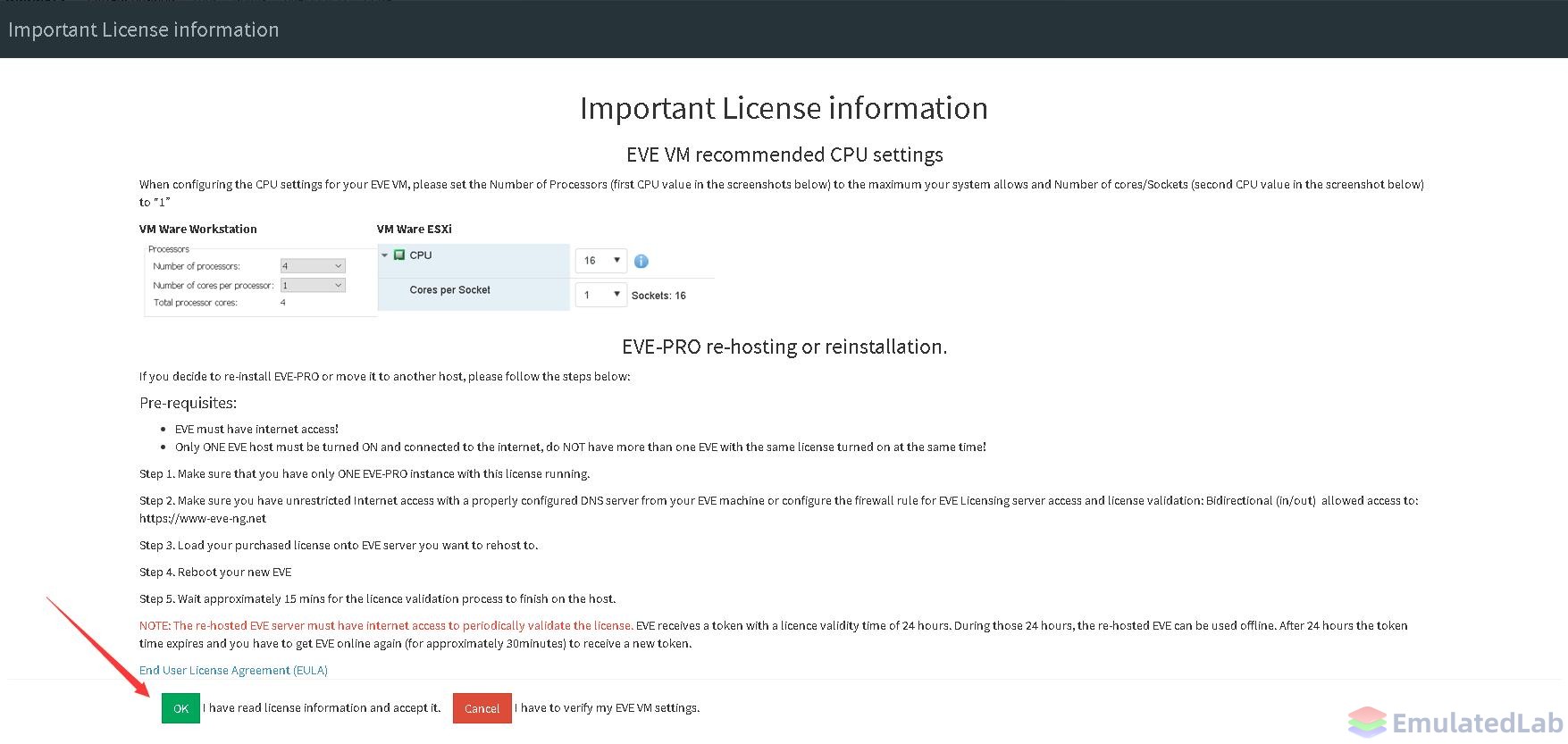The width and height of the screenshot is (1568, 744).
Task: Click 'I have to verify my EVE VM settings' text
Action: (608, 707)
